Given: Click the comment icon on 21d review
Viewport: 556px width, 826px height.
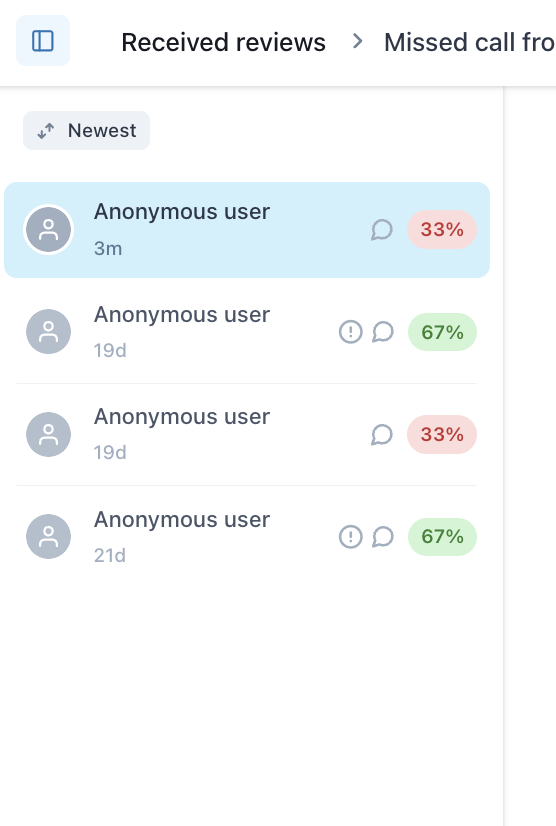Looking at the screenshot, I should point(383,537).
